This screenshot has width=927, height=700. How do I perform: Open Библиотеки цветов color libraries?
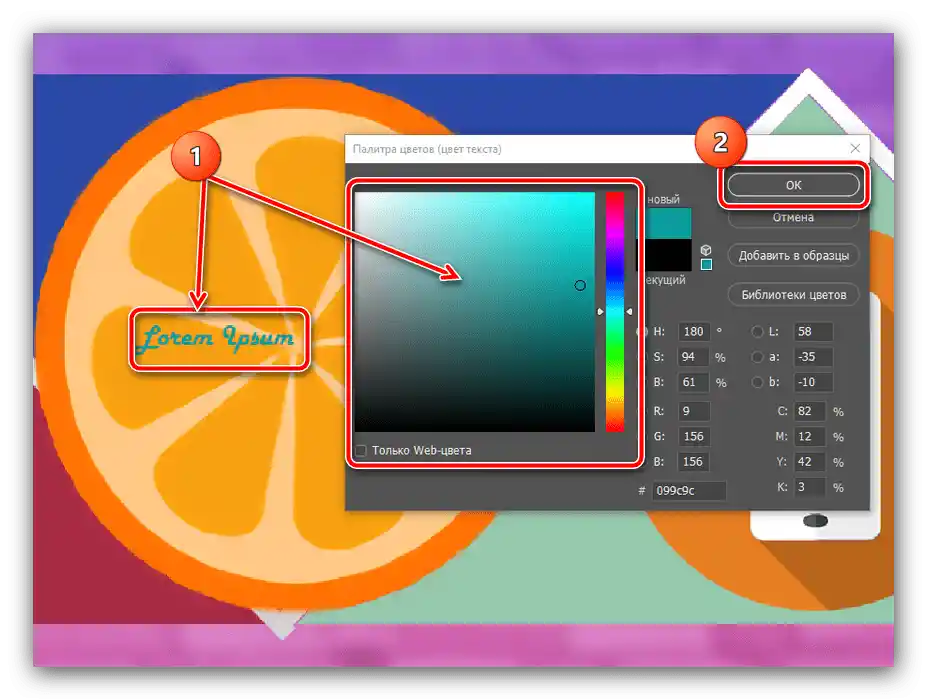[x=793, y=294]
